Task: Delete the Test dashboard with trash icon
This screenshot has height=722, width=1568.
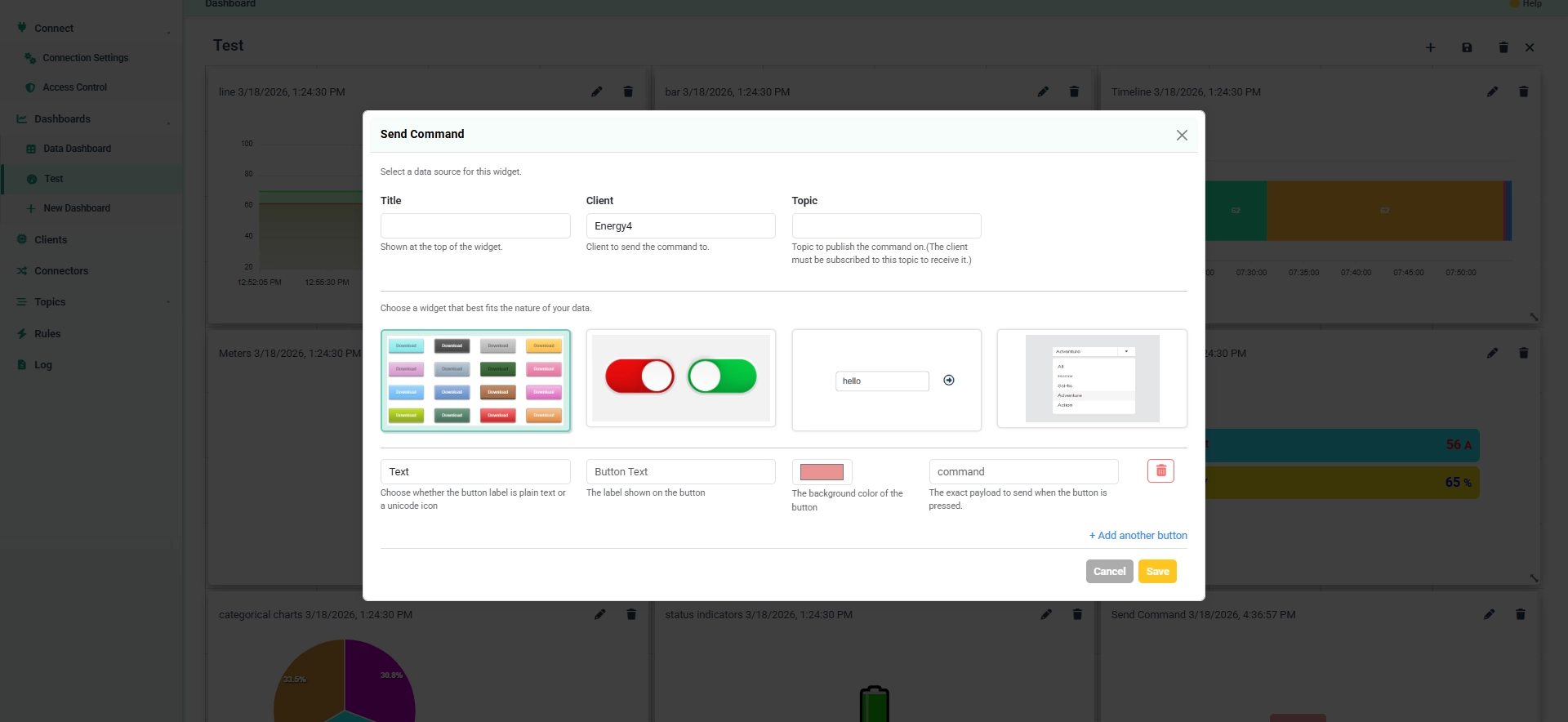Action: tap(1503, 47)
